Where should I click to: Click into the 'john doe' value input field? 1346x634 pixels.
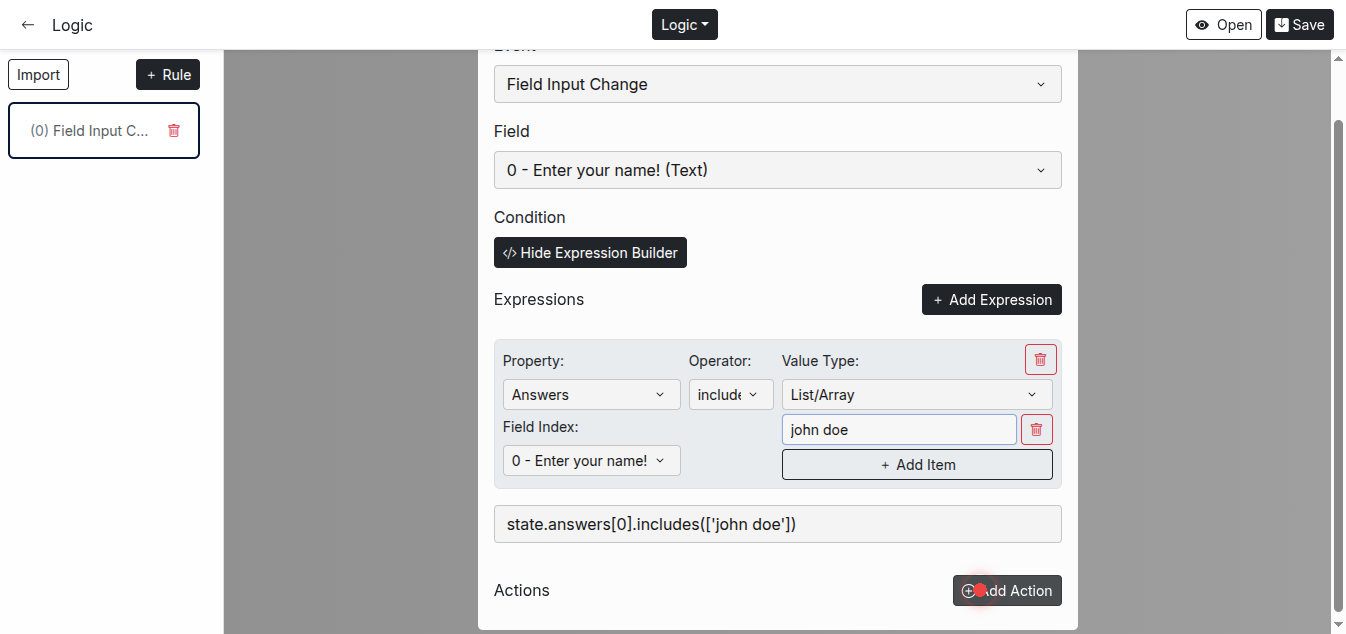[x=898, y=430]
